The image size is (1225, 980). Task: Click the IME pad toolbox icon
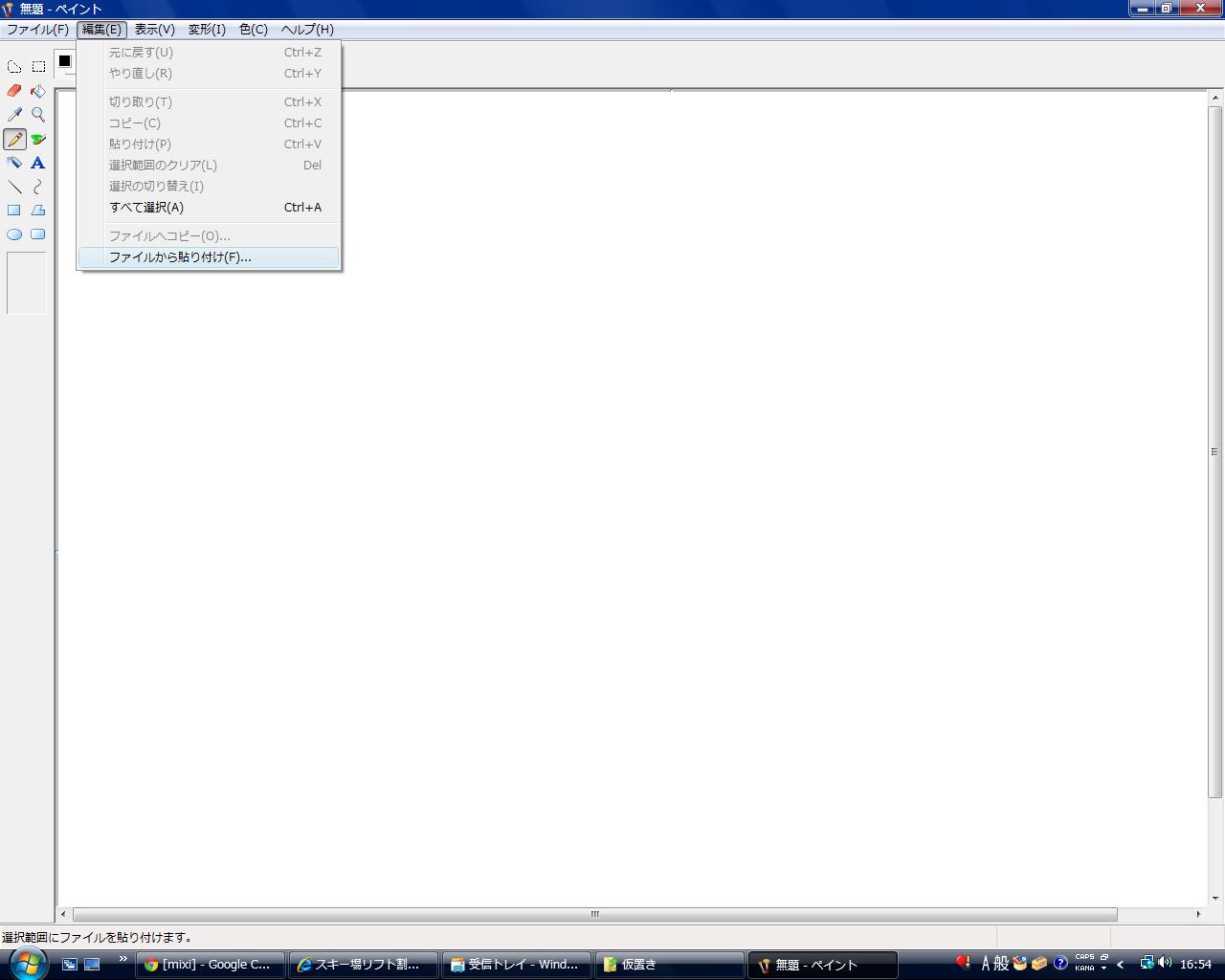tap(1020, 964)
